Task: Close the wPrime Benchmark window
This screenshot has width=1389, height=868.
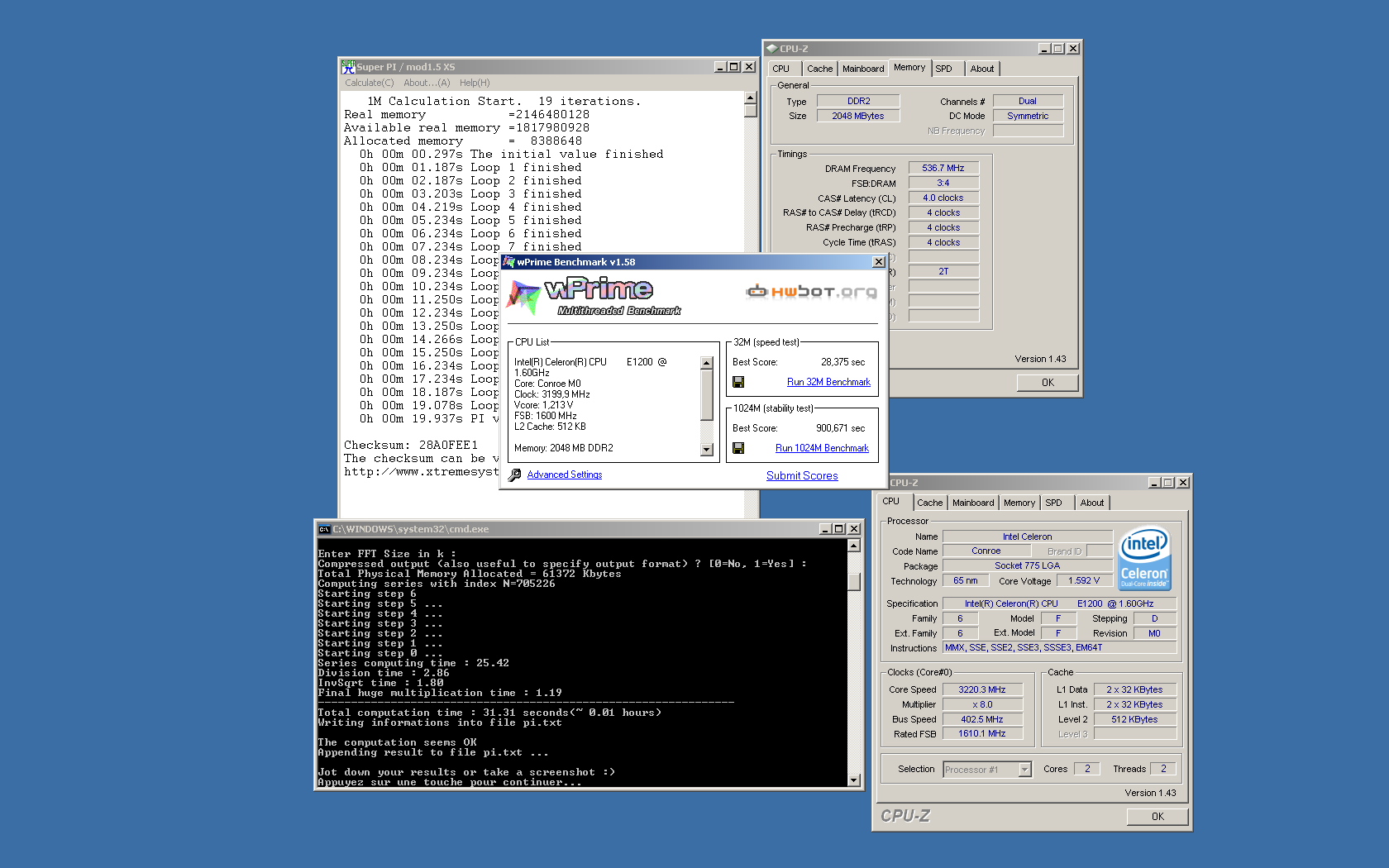Action: point(879,262)
